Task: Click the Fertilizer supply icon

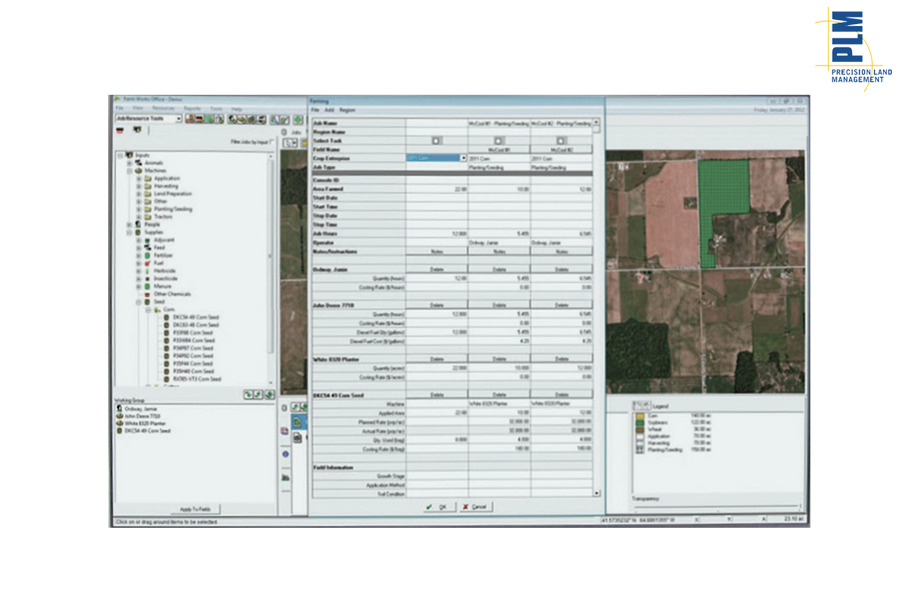Action: point(148,255)
